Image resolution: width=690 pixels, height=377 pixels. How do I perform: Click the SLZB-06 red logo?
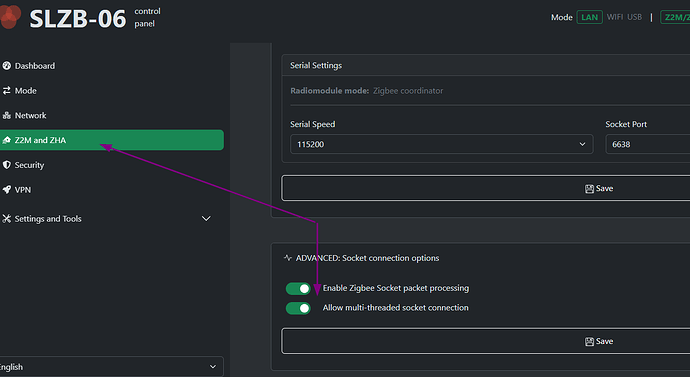coord(10,17)
